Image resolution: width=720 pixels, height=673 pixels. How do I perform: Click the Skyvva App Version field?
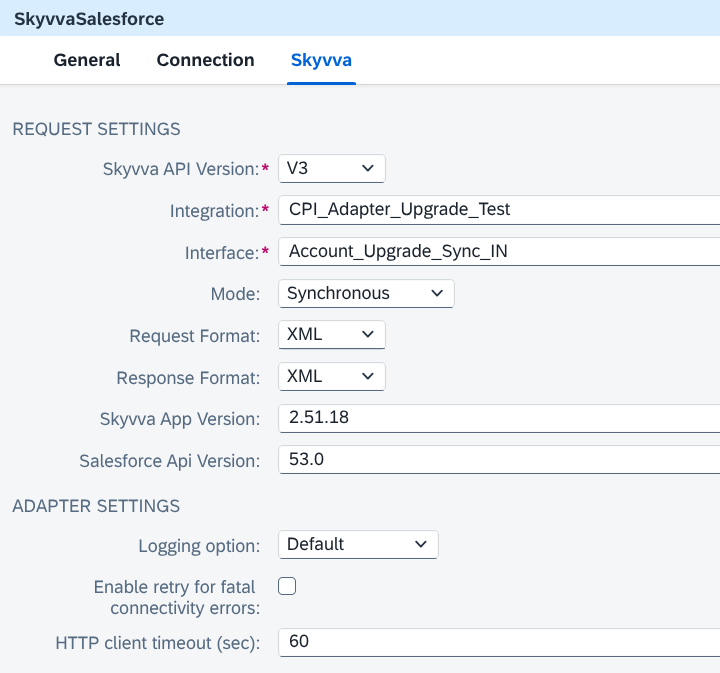point(499,418)
